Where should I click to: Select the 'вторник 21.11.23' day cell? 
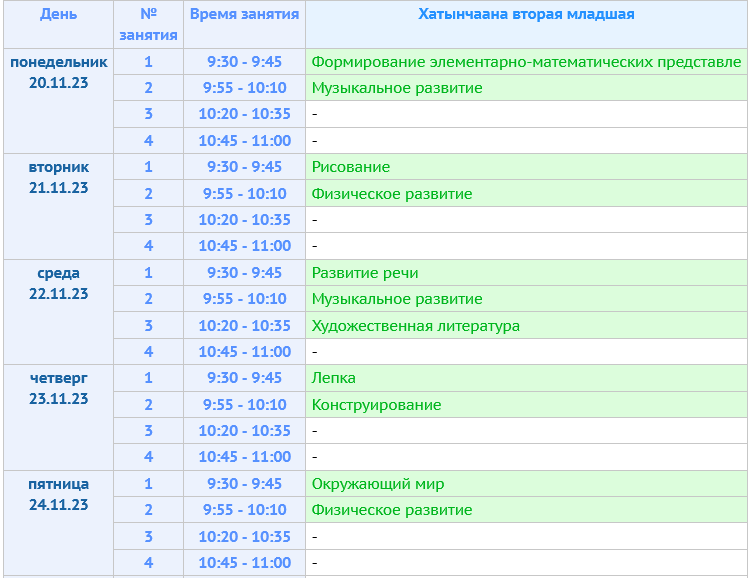59,177
